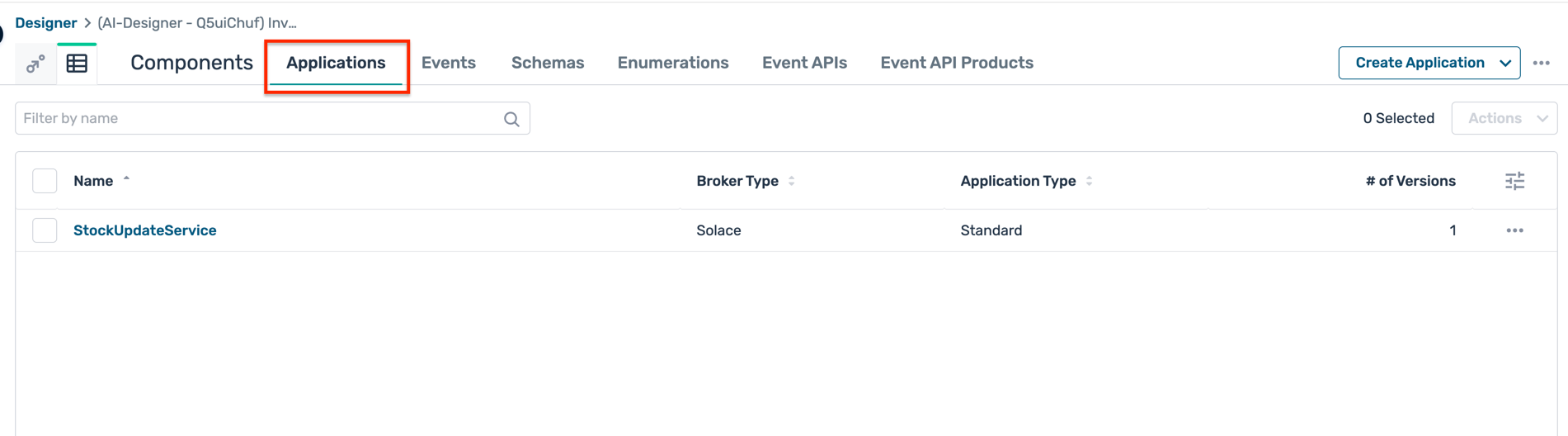
Task: Open column settings icon in table header
Action: point(1514,181)
